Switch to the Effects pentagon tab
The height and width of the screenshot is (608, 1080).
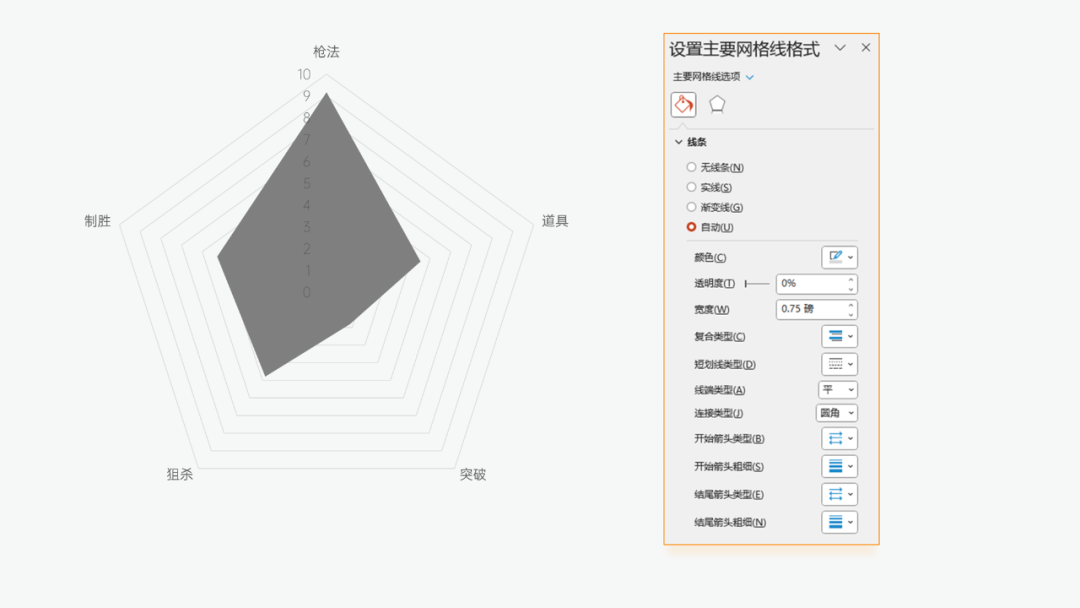[717, 104]
